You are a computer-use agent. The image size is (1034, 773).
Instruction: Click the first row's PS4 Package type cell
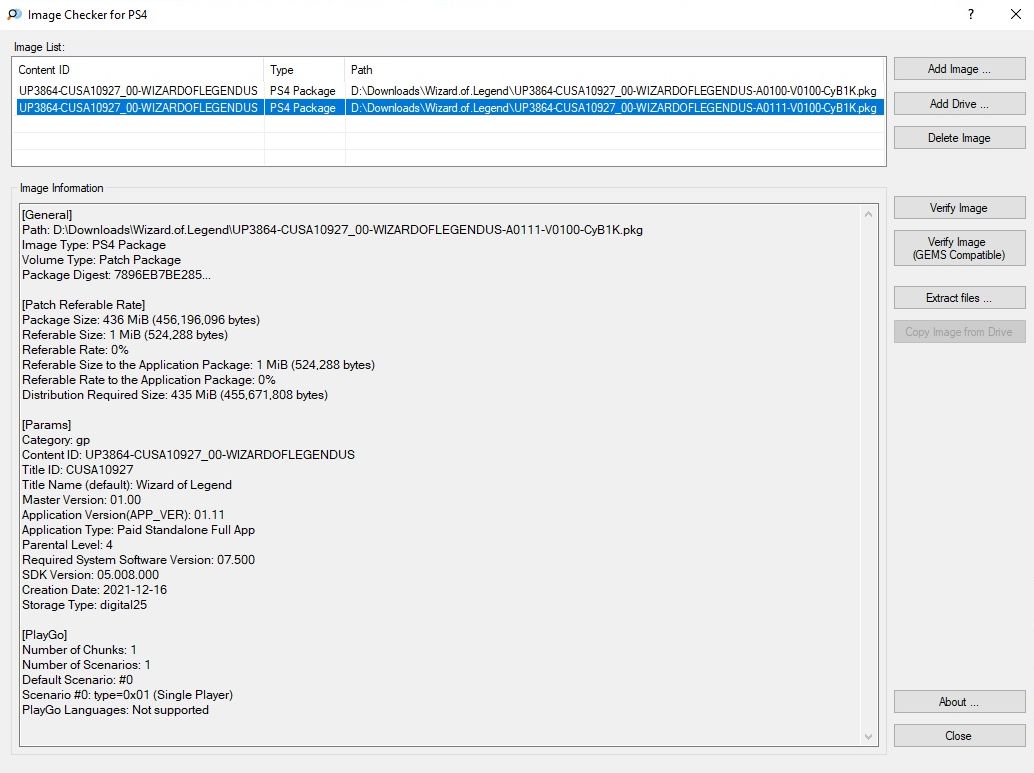303,90
